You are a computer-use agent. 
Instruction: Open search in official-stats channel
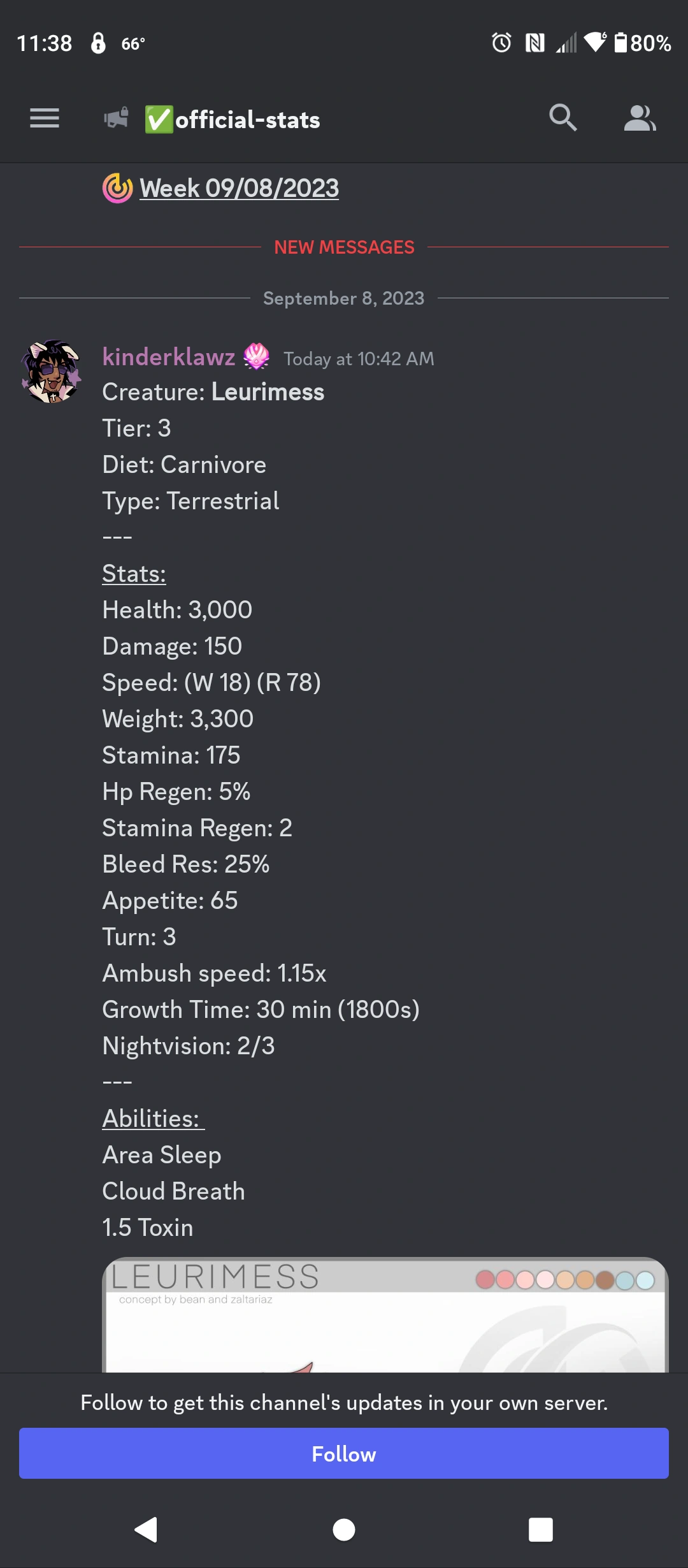(562, 119)
